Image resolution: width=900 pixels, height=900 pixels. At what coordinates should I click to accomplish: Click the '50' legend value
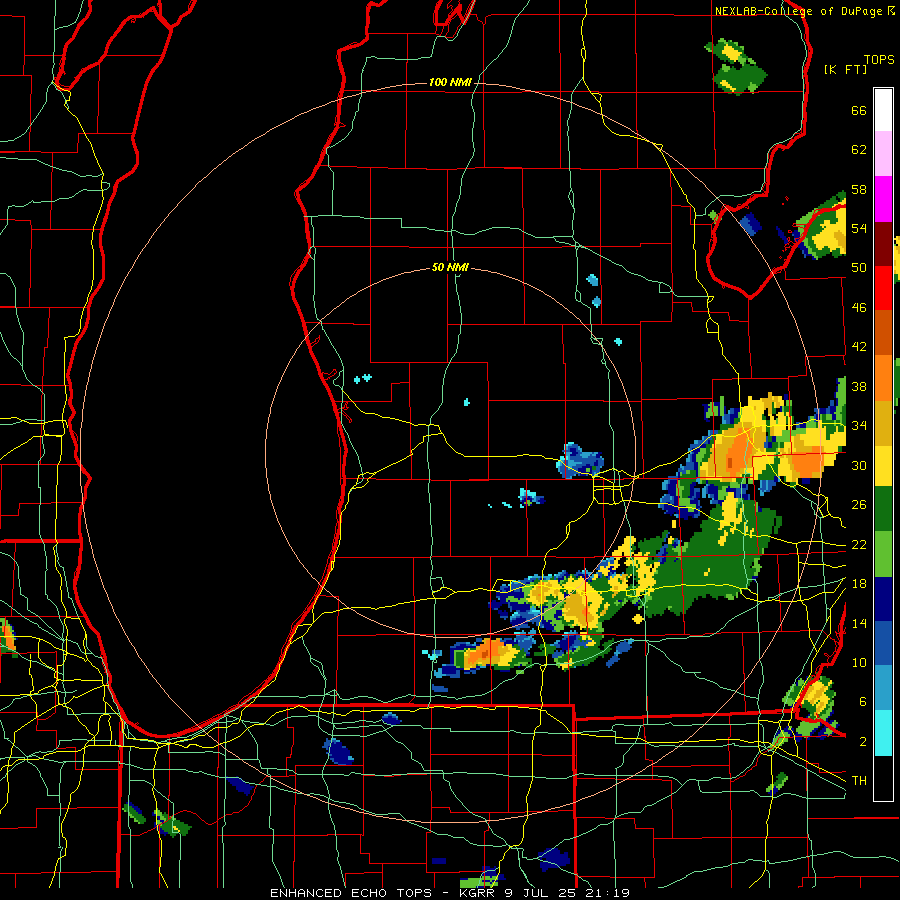coord(859,268)
